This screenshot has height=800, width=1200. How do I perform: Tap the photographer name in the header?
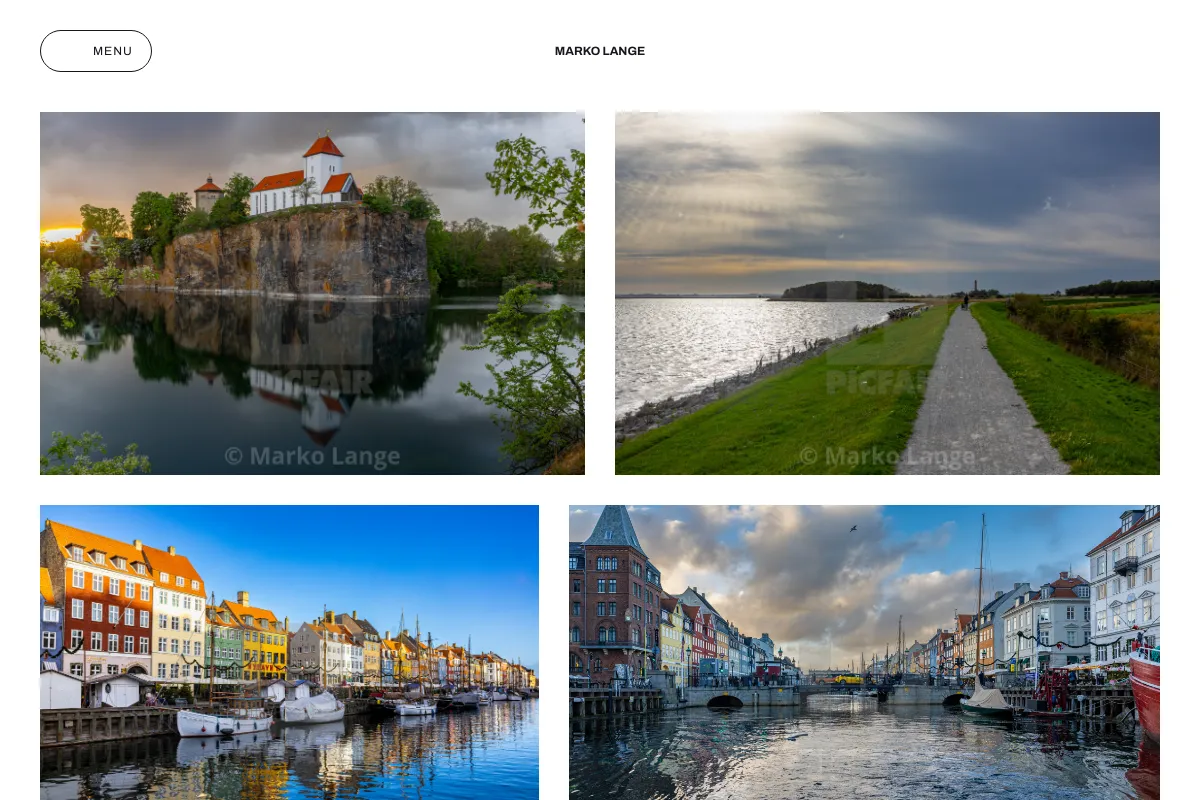[x=600, y=51]
